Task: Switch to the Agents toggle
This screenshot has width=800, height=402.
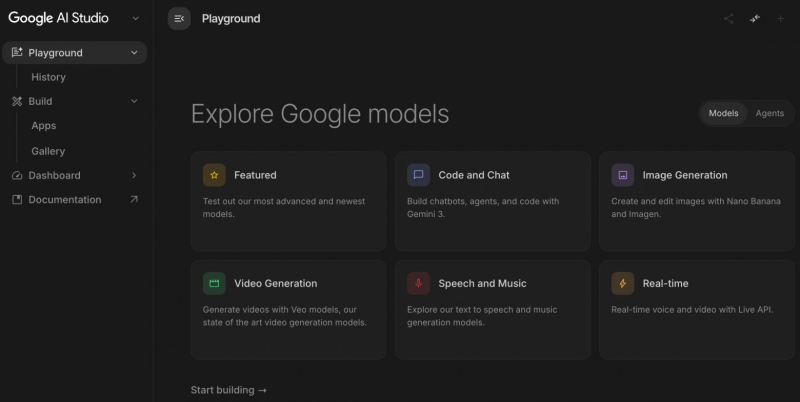Action: [x=769, y=113]
